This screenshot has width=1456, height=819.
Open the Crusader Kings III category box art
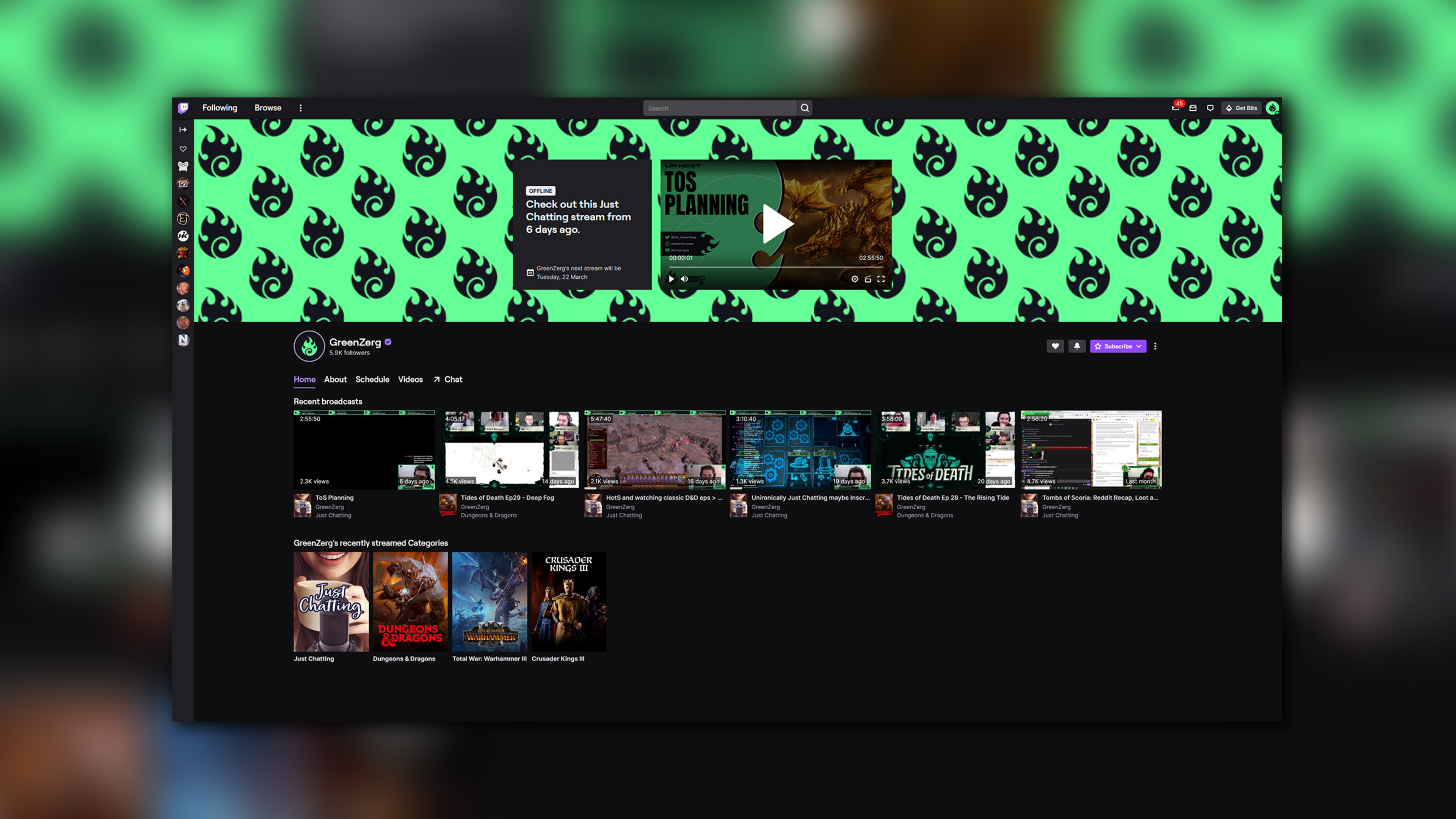569,601
